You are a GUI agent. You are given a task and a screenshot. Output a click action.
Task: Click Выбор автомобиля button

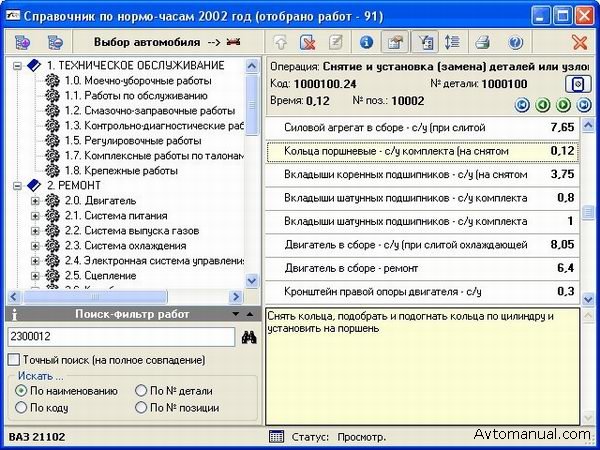click(168, 42)
